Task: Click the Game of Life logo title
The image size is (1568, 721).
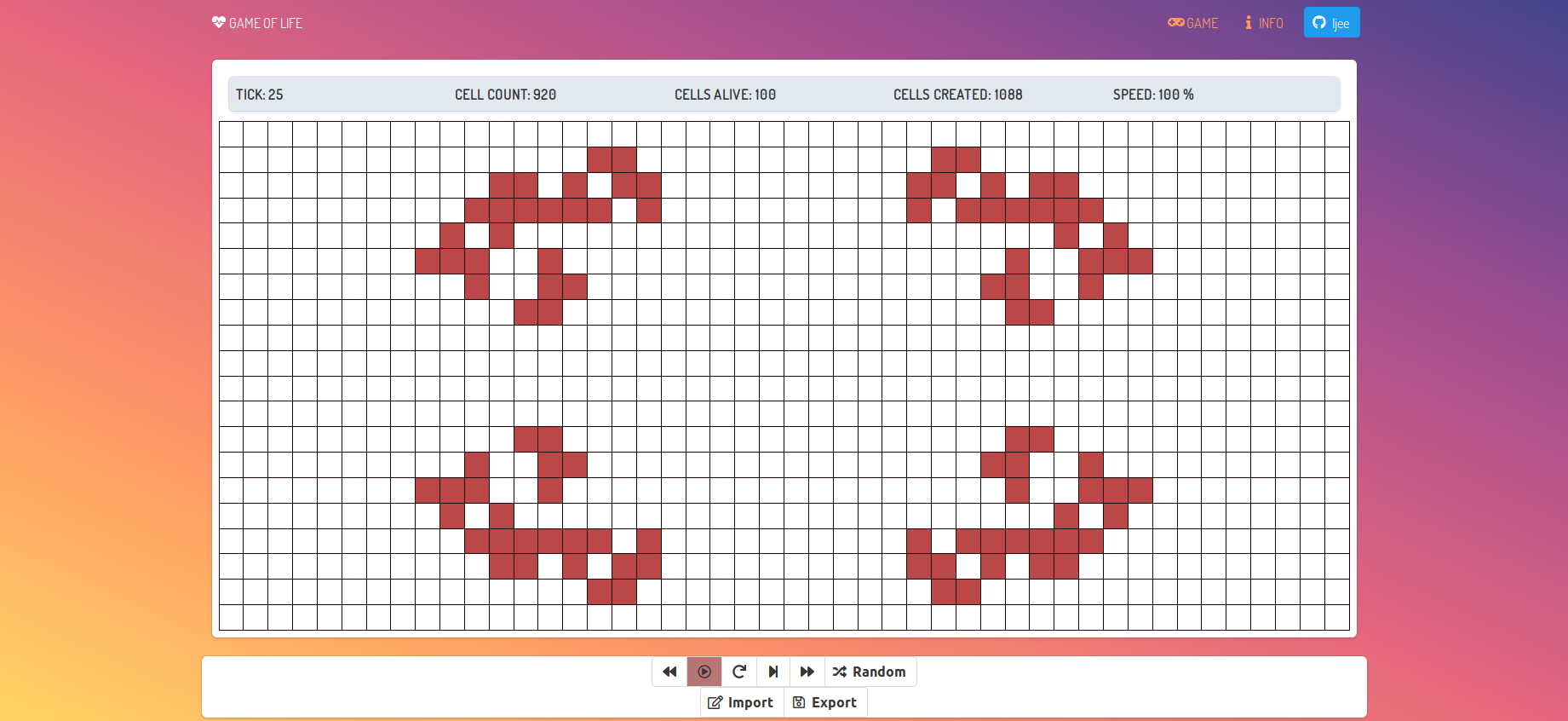Action: point(257,23)
